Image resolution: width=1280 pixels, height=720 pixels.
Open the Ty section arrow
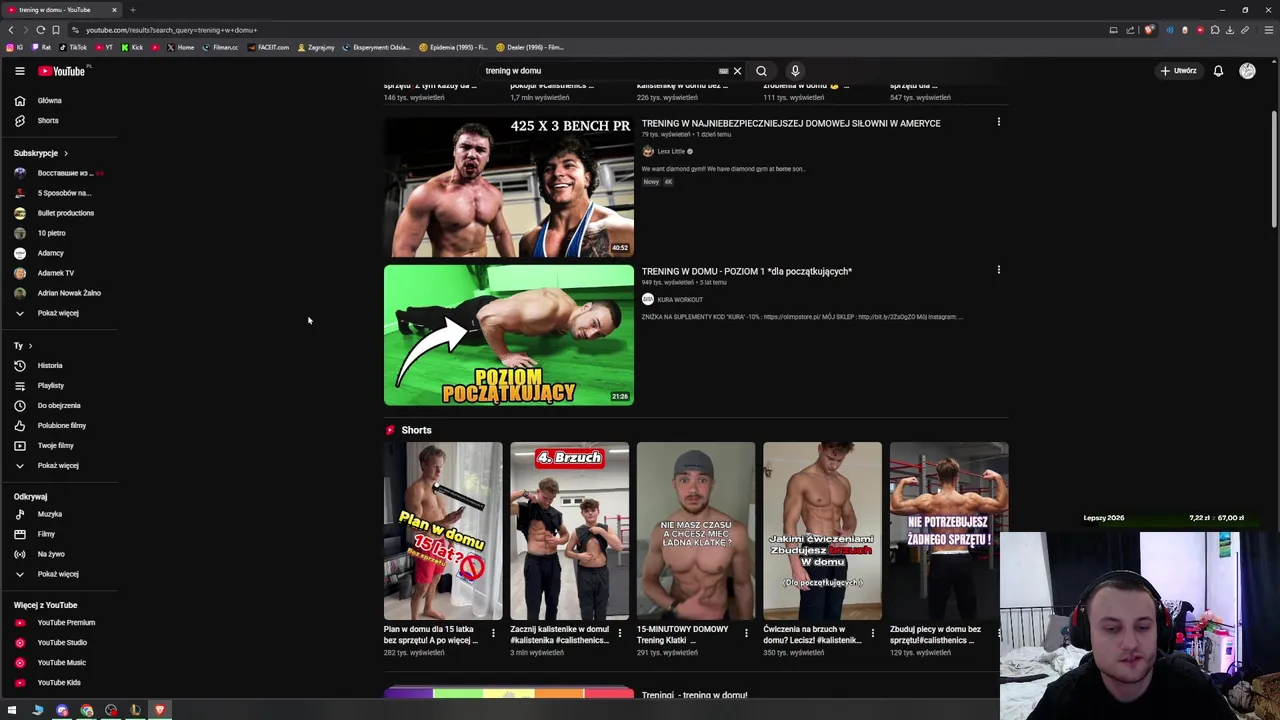pyautogui.click(x=30, y=345)
